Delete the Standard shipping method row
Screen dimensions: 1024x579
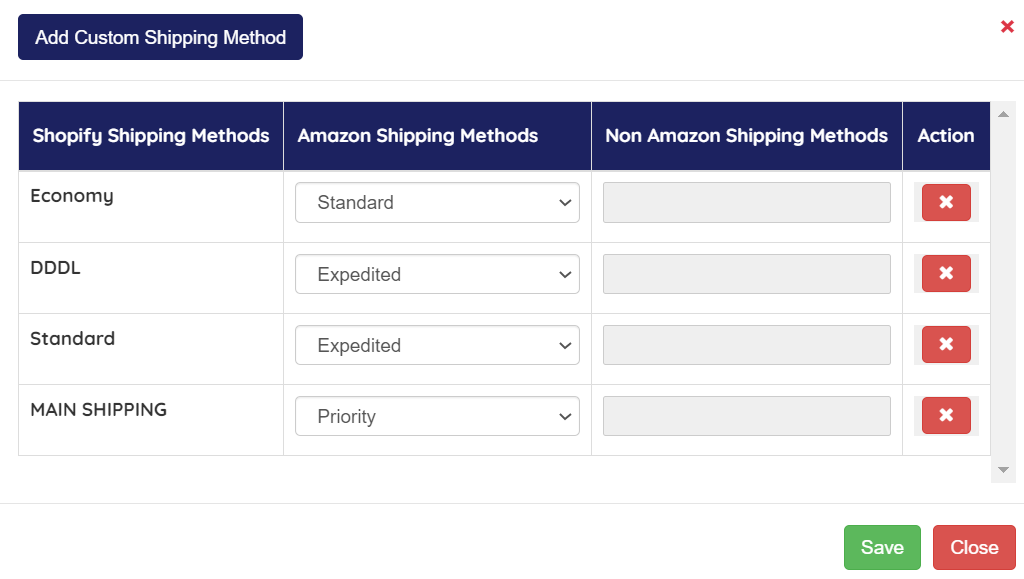click(946, 344)
